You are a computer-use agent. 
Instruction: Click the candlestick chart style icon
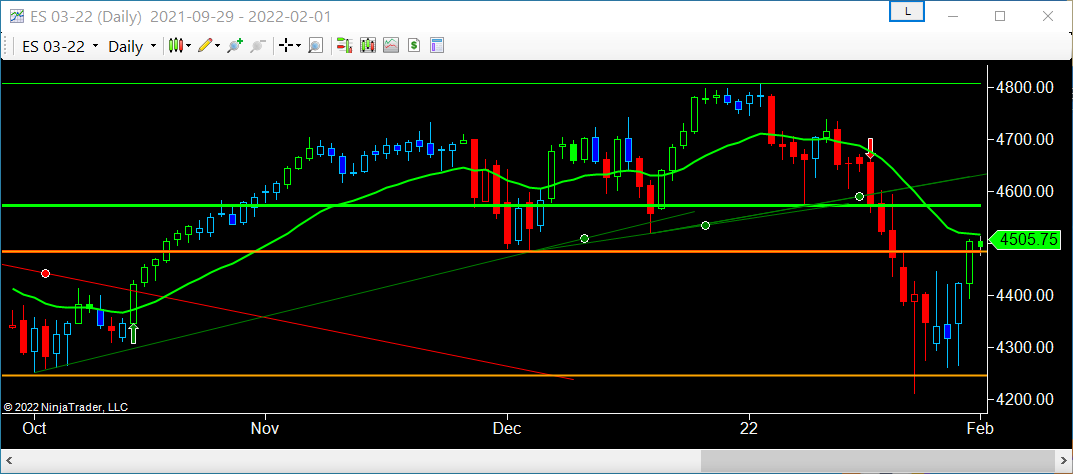point(176,46)
